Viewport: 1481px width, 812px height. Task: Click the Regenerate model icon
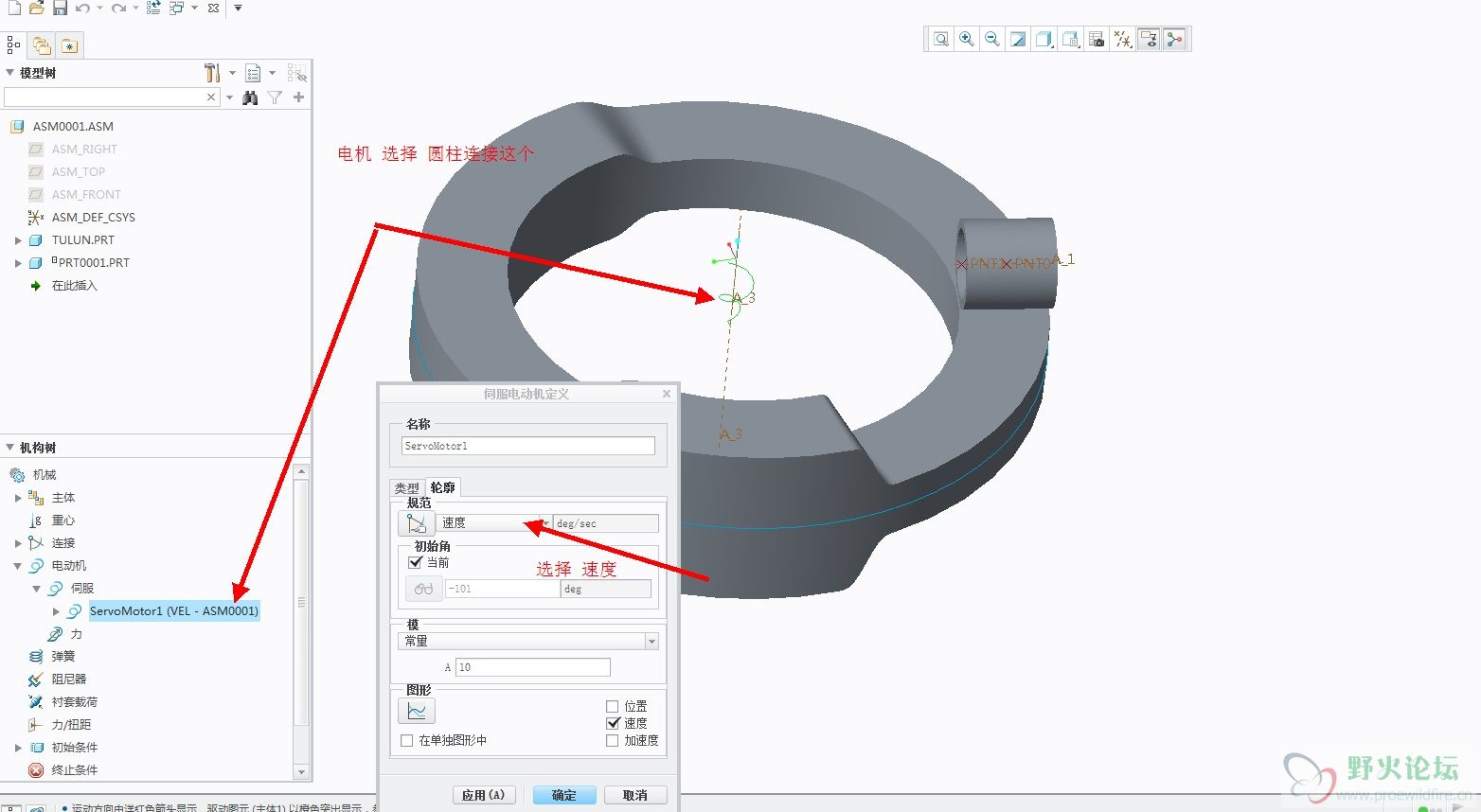[153, 8]
